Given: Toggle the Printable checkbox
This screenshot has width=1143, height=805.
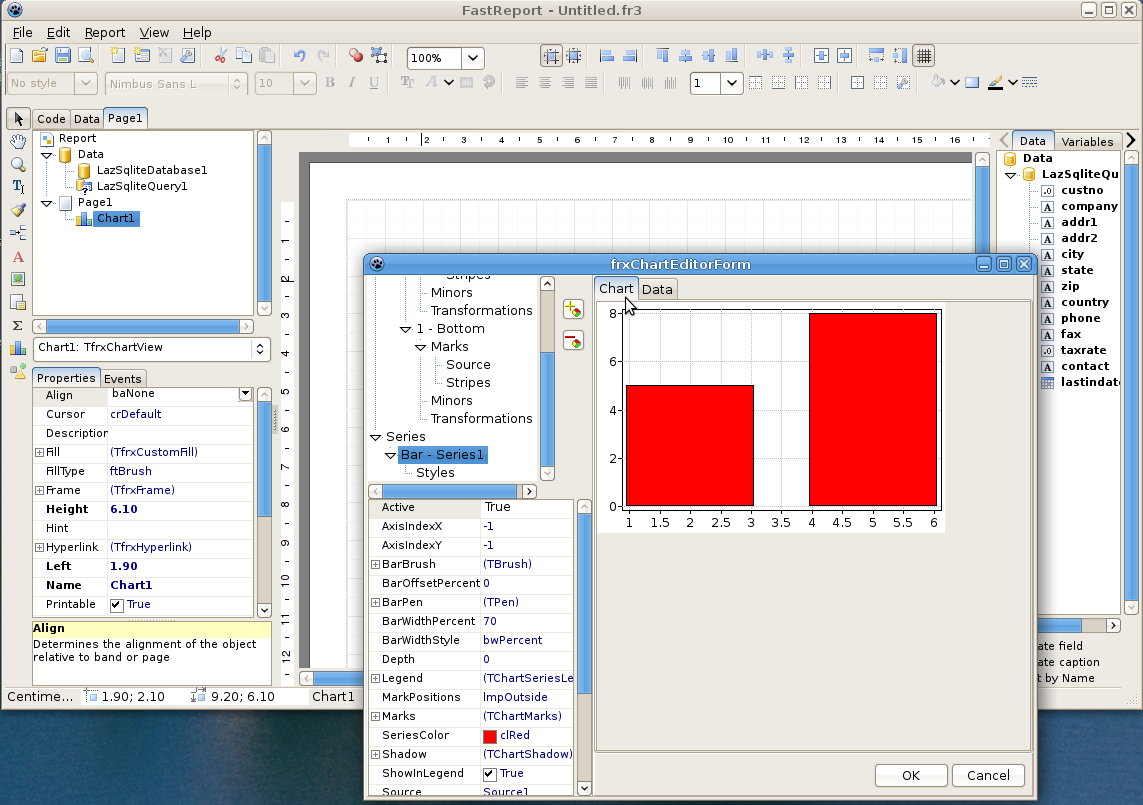Looking at the screenshot, I should (117, 605).
